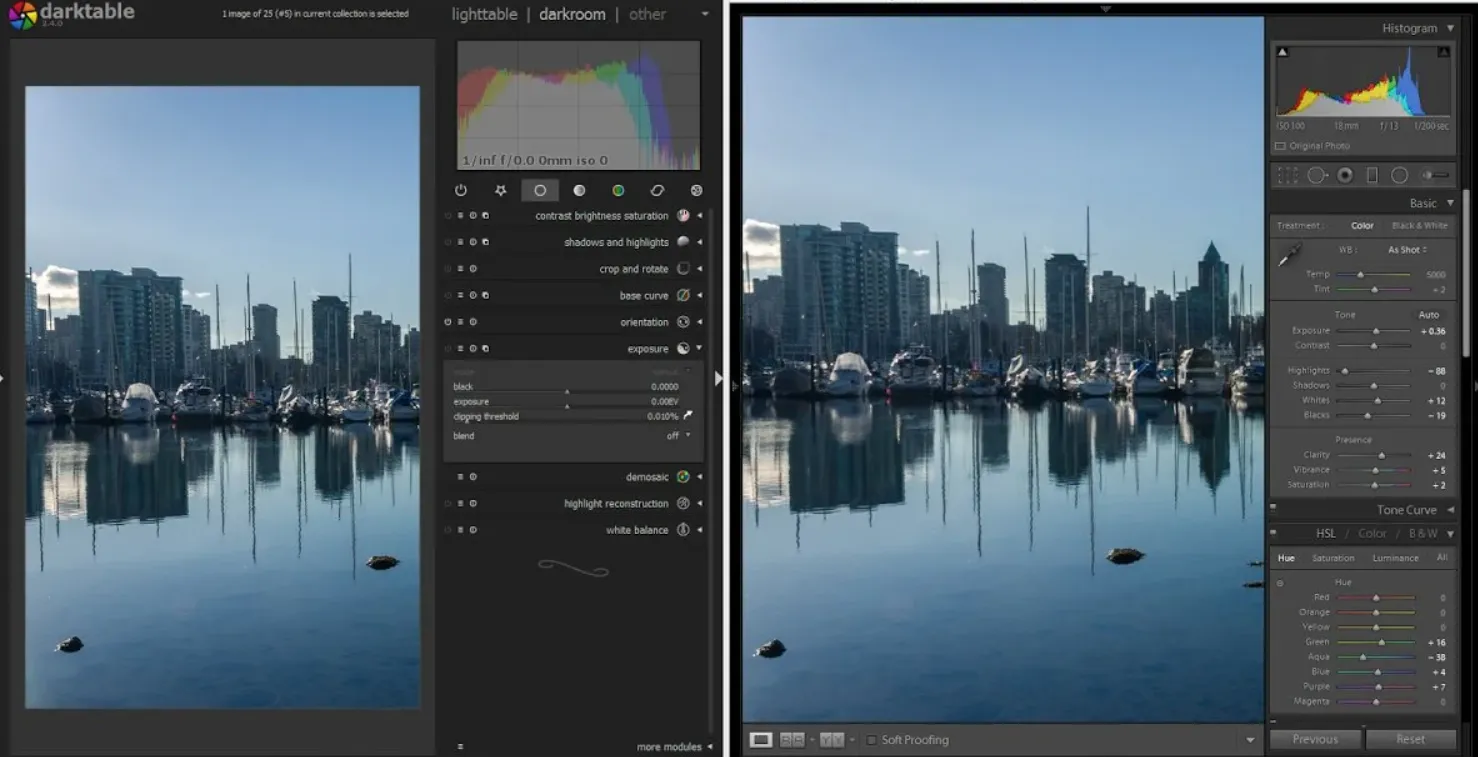
Task: Switch to the HSL Saturation tab
Action: (x=1332, y=558)
